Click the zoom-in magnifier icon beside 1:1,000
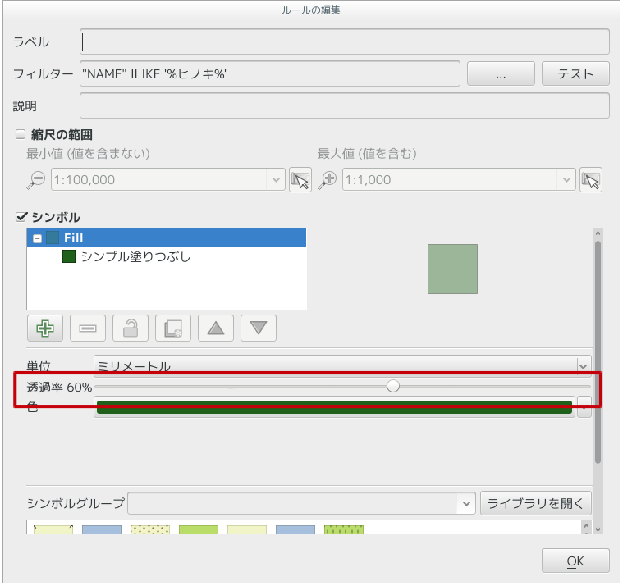The image size is (622, 584). 328,180
